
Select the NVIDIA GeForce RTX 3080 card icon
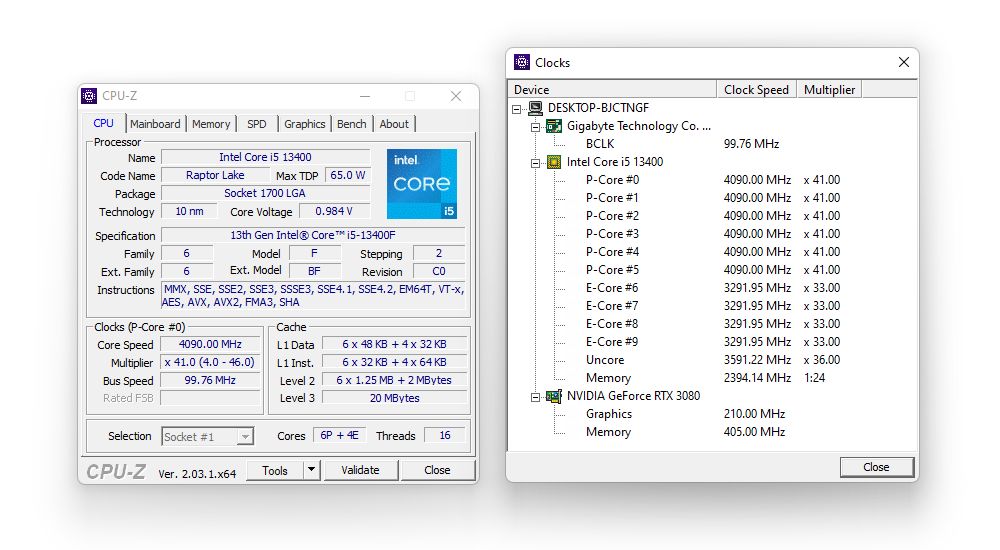(554, 396)
